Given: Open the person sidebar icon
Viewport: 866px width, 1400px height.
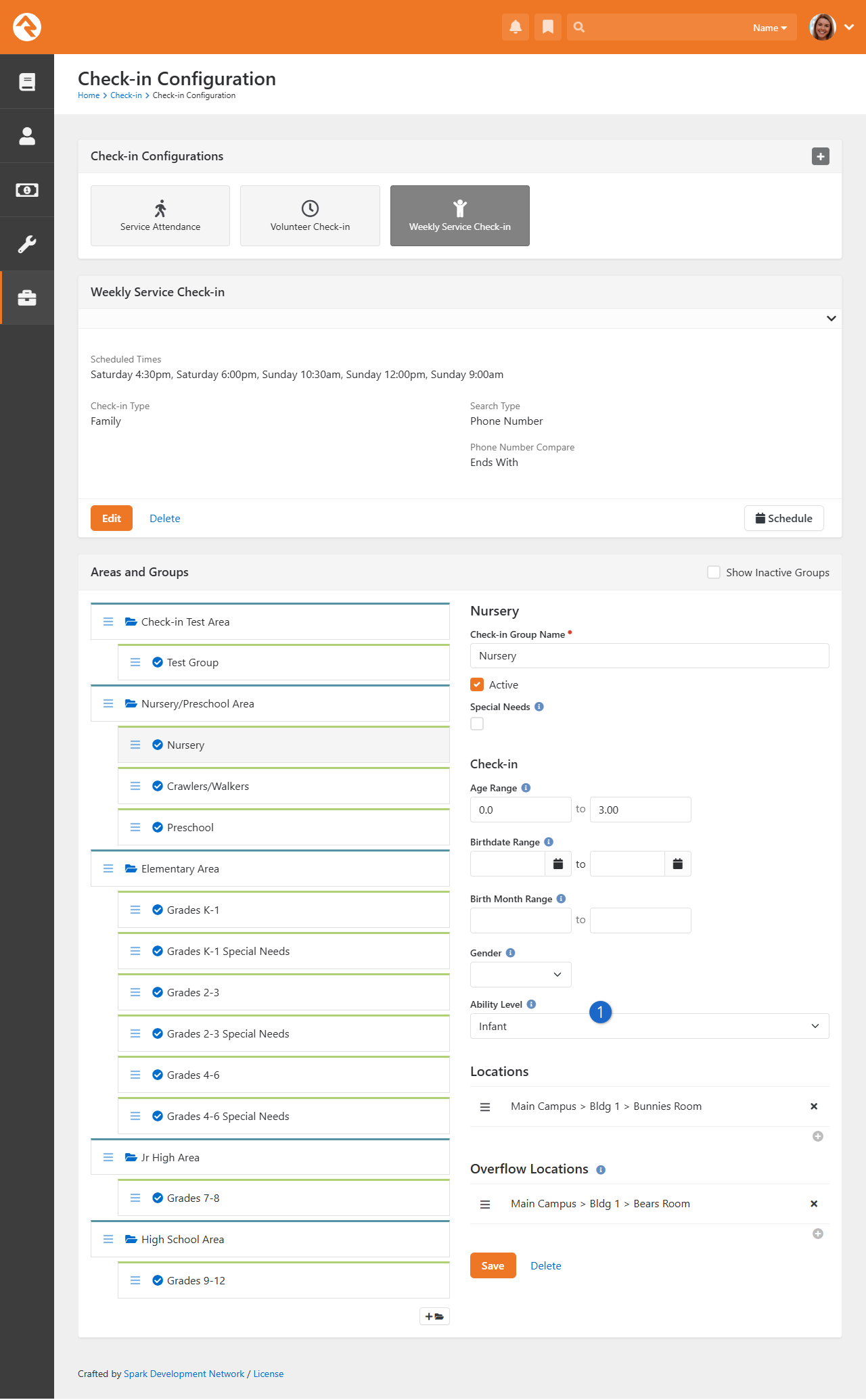Looking at the screenshot, I should [x=27, y=136].
